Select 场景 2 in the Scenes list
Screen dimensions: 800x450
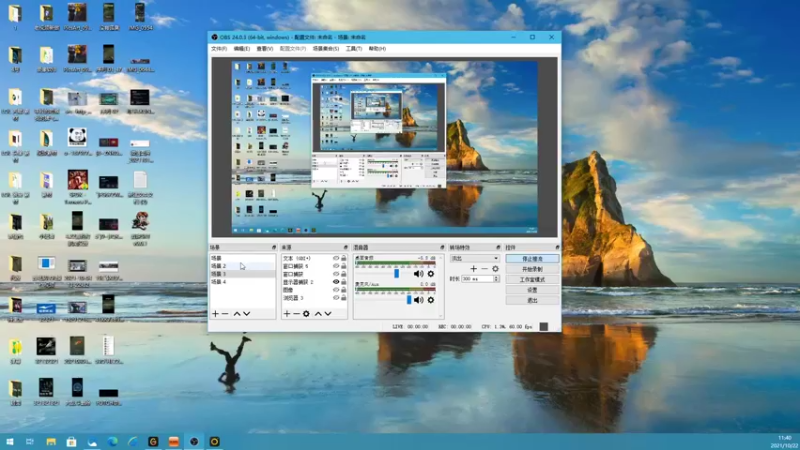243,266
